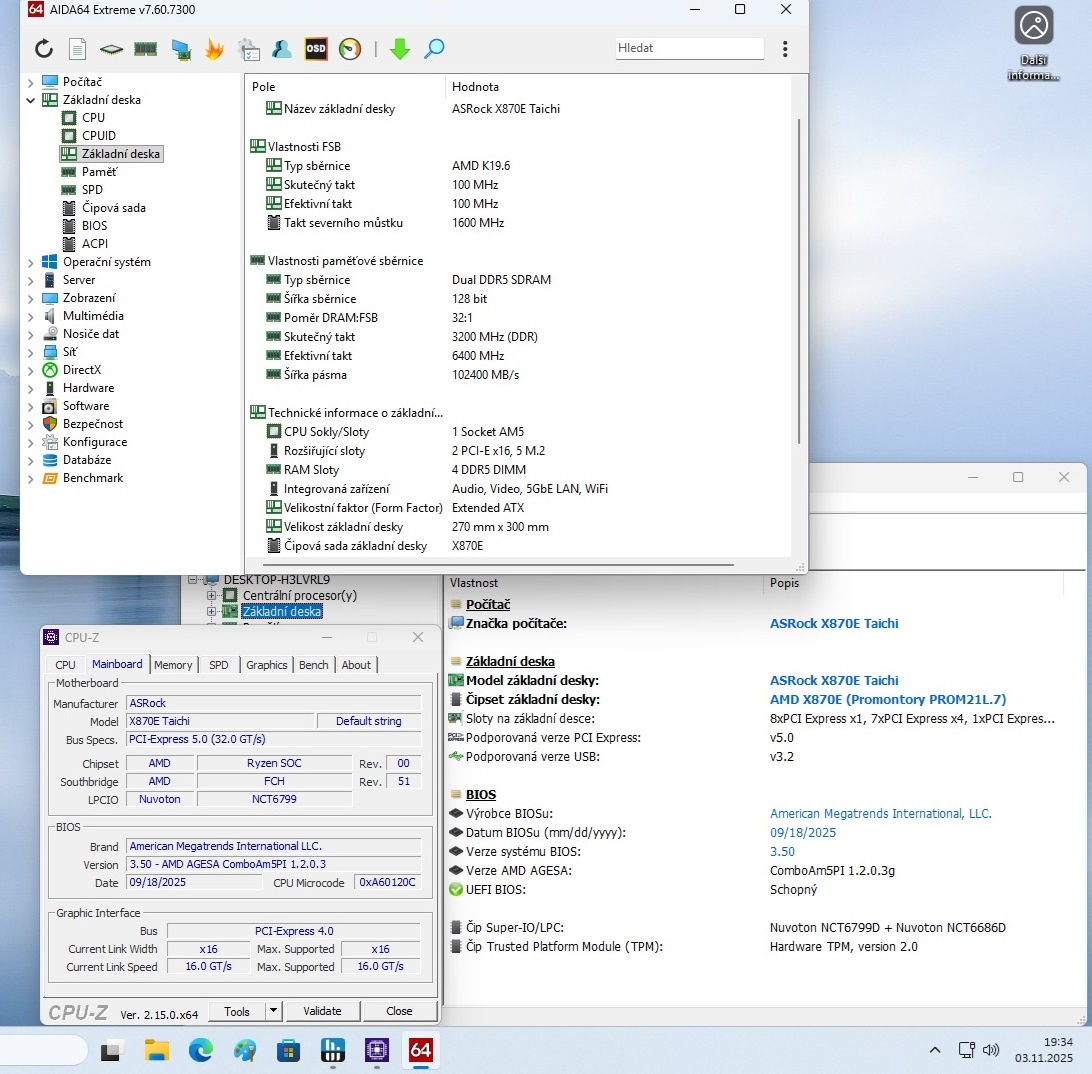Click the Refresh icon in AIDA64 toolbar

click(44, 49)
